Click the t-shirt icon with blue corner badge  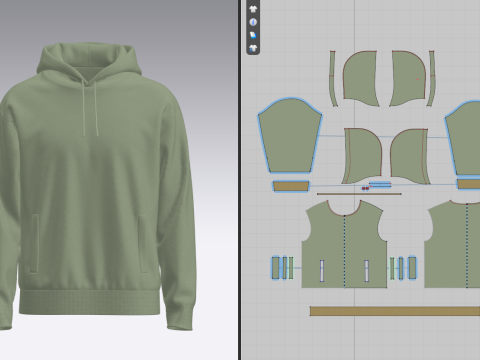click(x=253, y=48)
